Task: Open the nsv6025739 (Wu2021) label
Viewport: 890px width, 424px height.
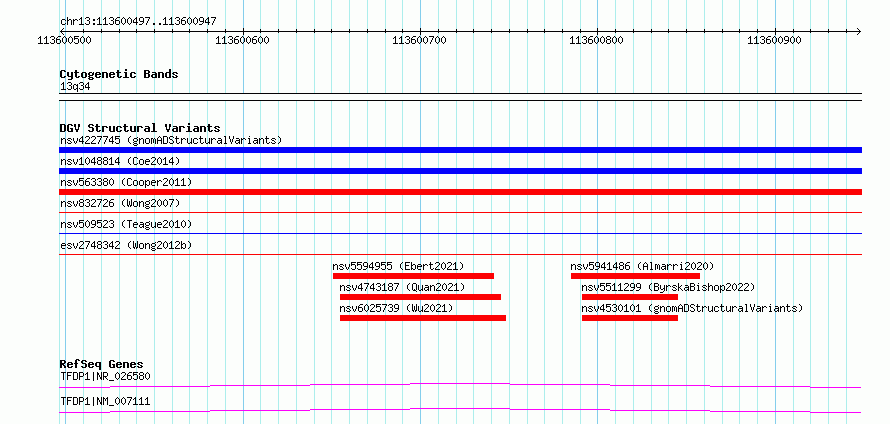Action: (397, 308)
